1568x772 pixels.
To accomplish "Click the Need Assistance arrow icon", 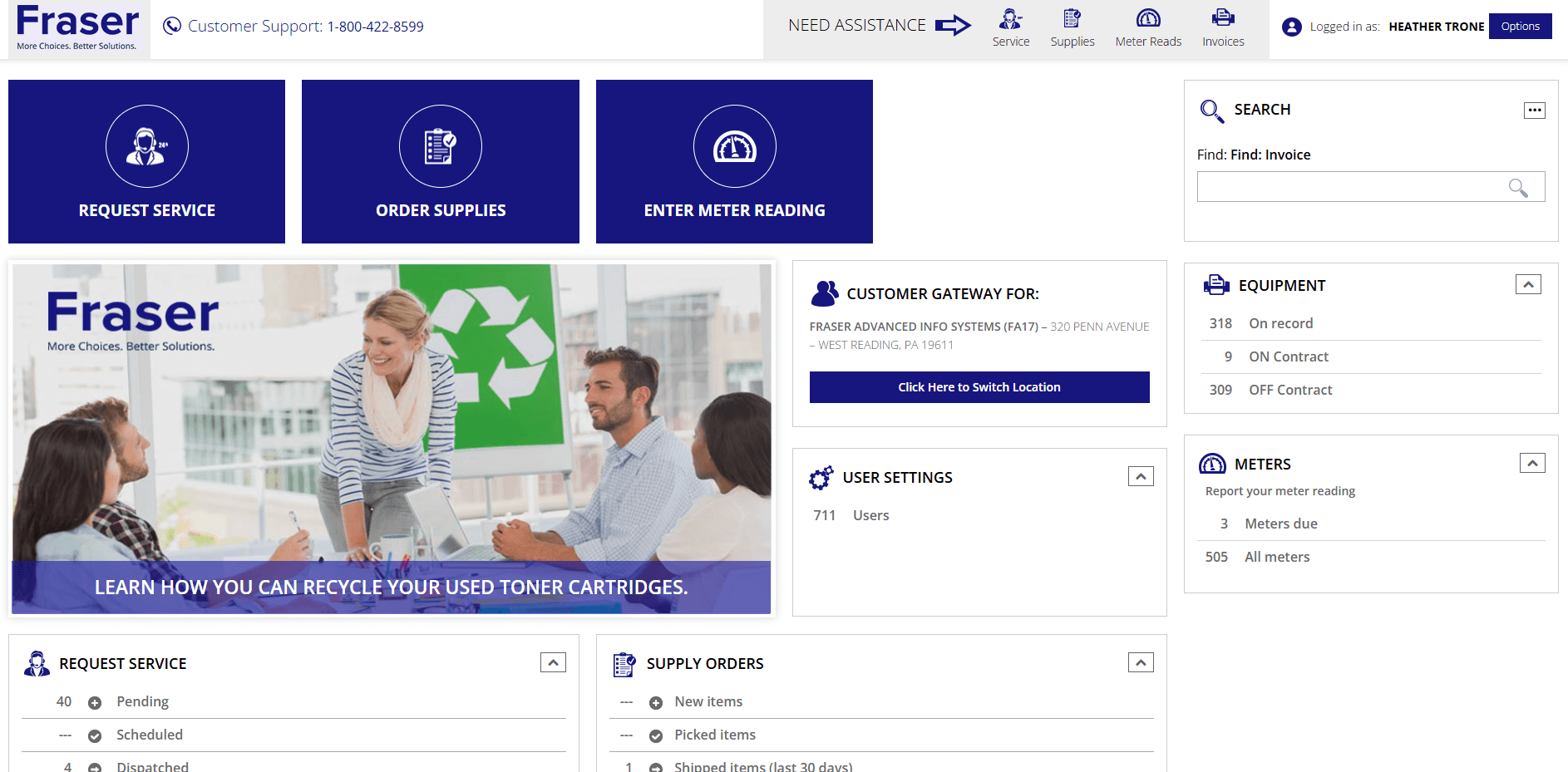I will pos(953,26).
